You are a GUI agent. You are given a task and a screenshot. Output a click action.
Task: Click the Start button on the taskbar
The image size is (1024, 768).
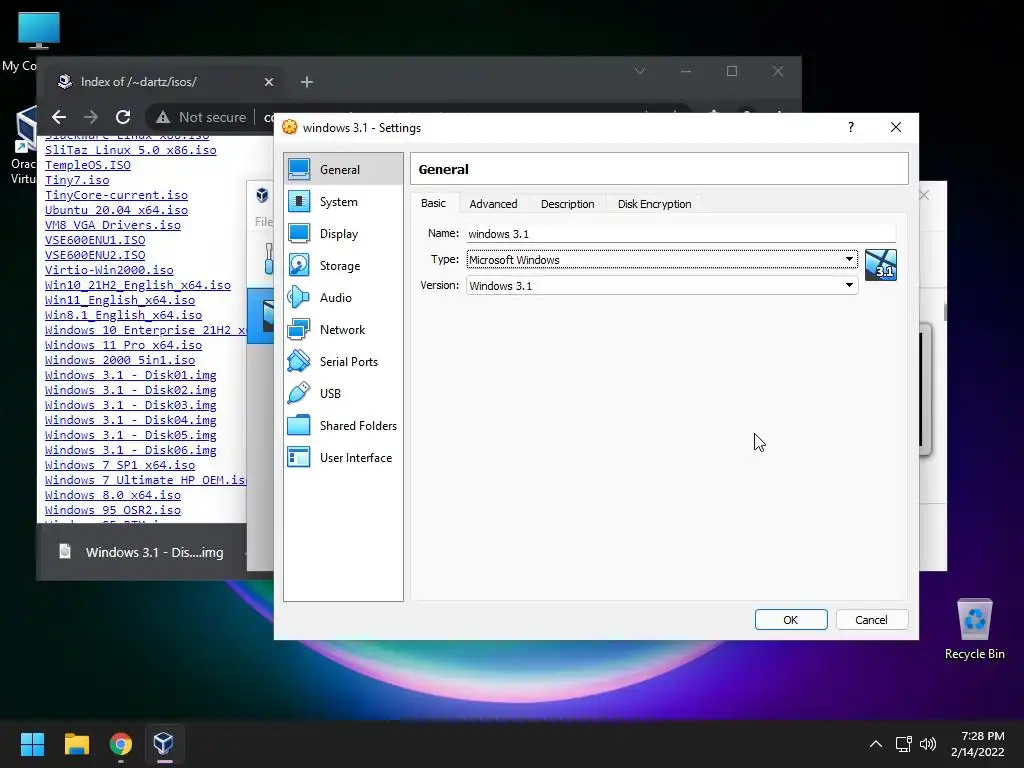pos(32,744)
